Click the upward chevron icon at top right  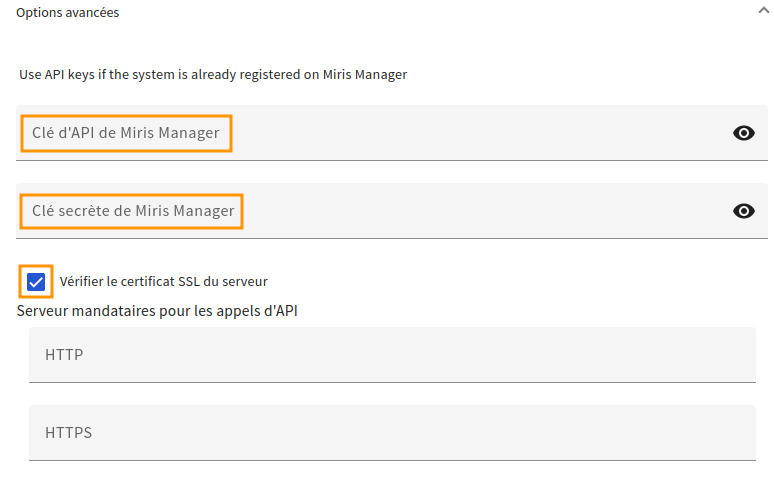[764, 10]
